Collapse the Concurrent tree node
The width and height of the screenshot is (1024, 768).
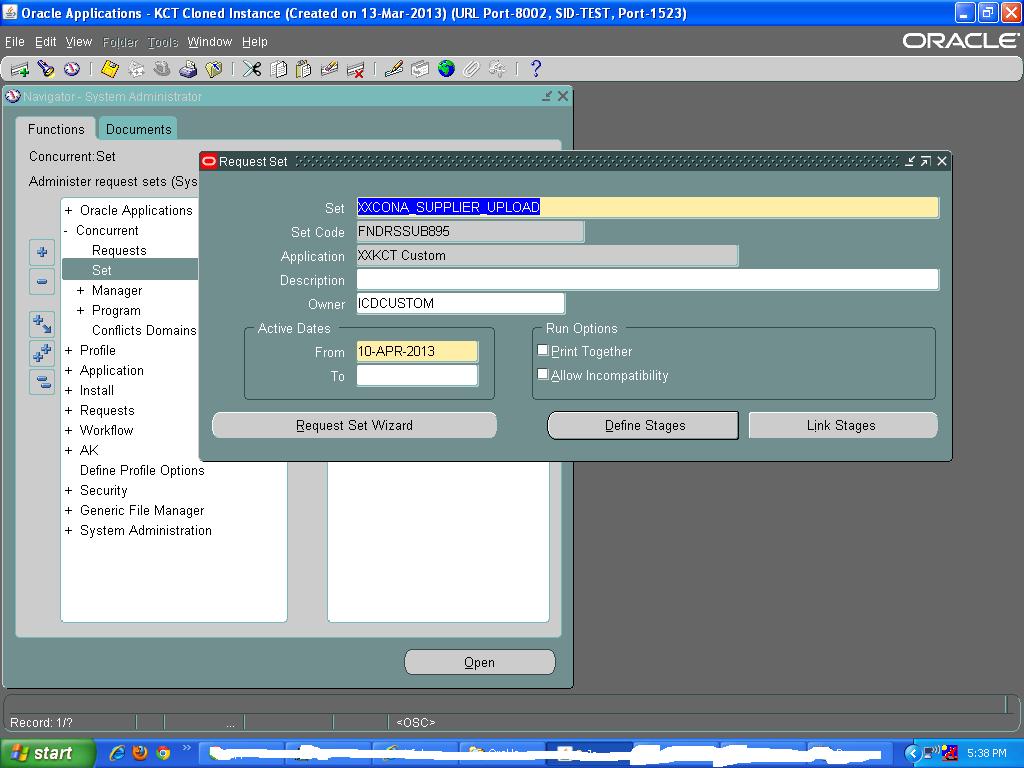pos(66,231)
